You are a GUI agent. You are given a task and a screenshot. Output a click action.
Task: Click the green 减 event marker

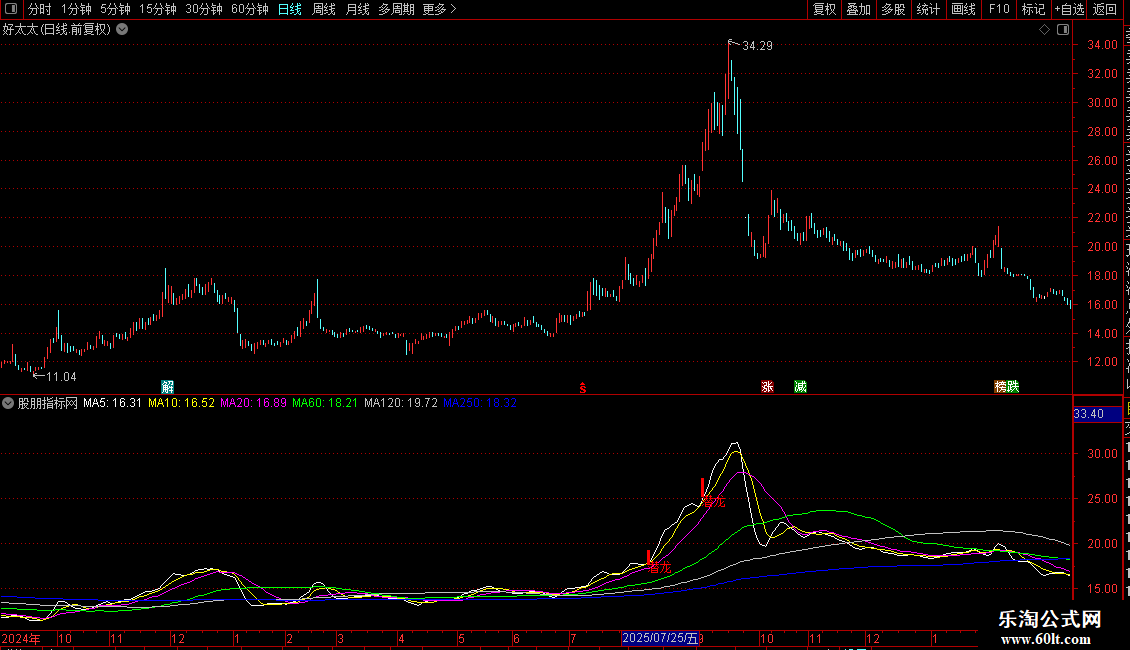(800, 387)
